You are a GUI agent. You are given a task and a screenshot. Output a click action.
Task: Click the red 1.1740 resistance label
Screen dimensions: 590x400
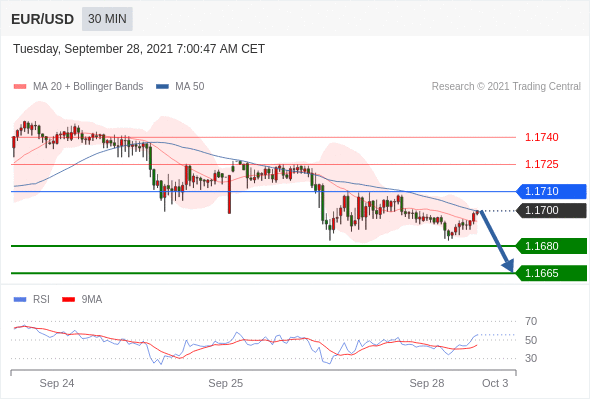click(541, 137)
